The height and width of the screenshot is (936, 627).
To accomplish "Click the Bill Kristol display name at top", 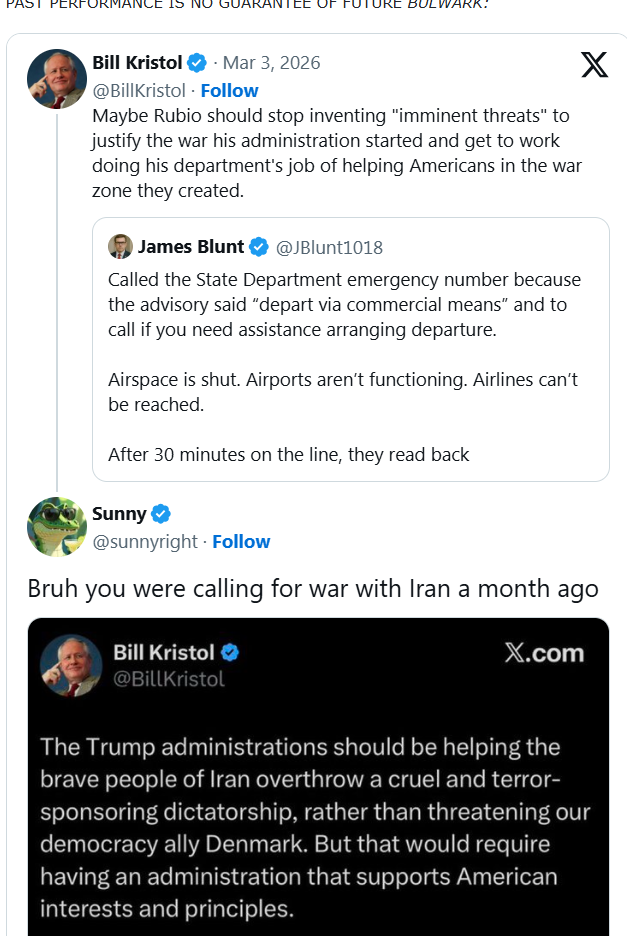I will (x=137, y=63).
